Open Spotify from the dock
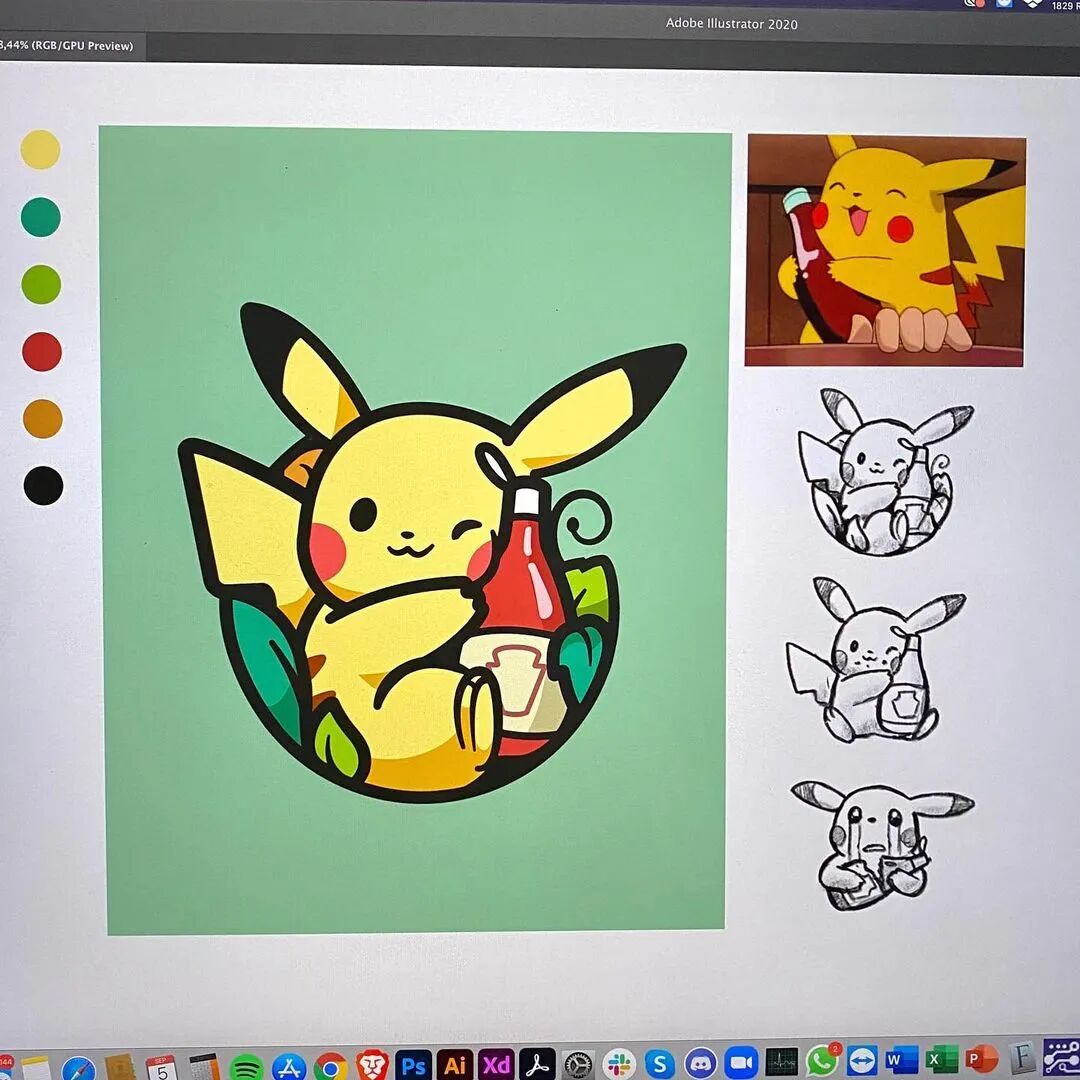This screenshot has width=1080, height=1080. point(246,1068)
